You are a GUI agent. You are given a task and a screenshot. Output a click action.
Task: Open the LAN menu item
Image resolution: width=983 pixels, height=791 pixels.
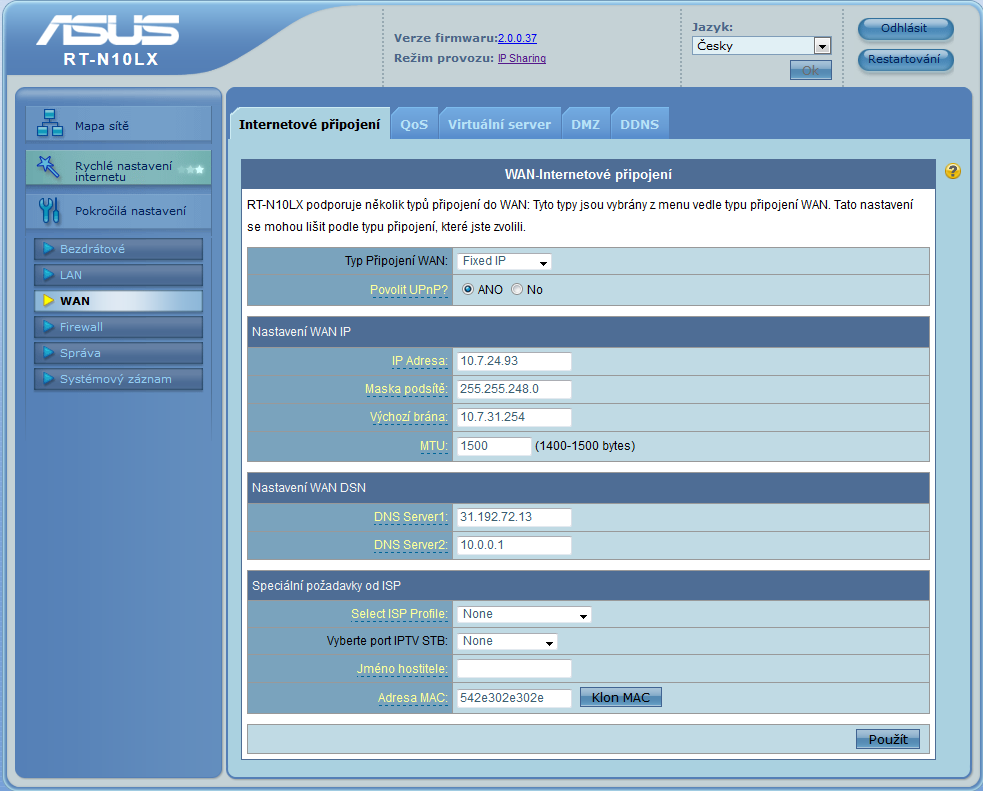(x=118, y=275)
